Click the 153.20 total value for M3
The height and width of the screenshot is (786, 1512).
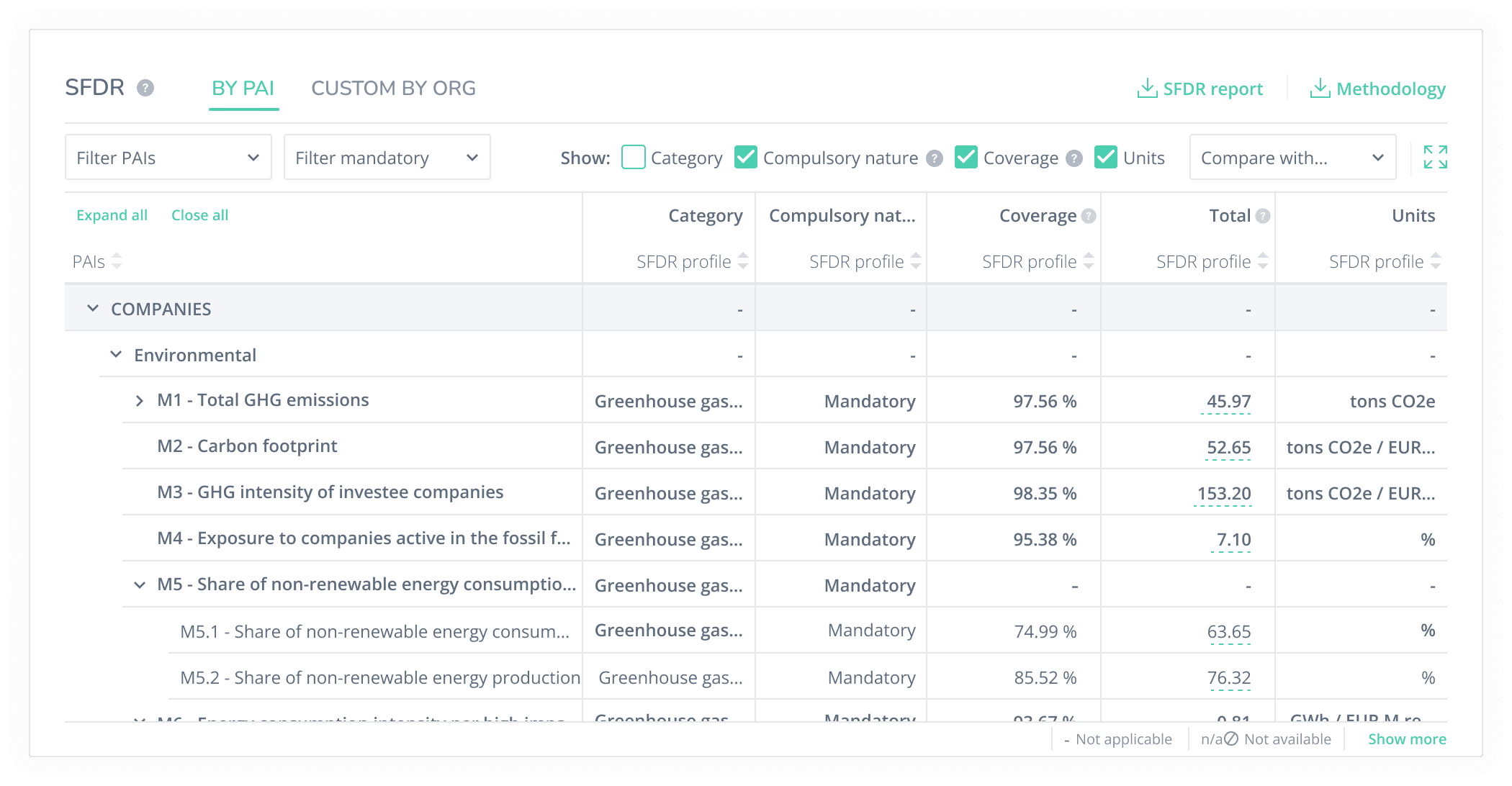pyautogui.click(x=1223, y=494)
